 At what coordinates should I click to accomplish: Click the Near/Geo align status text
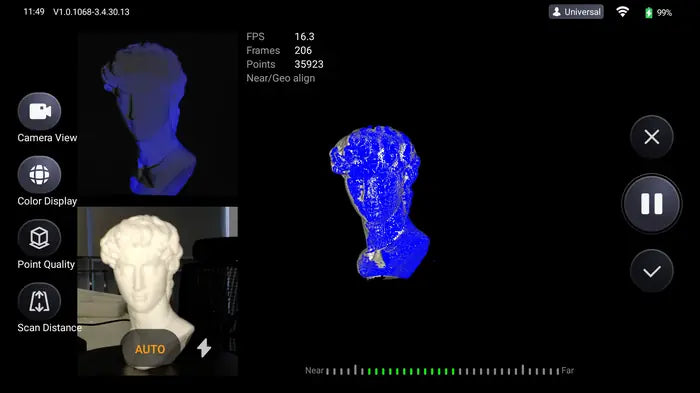(x=281, y=78)
